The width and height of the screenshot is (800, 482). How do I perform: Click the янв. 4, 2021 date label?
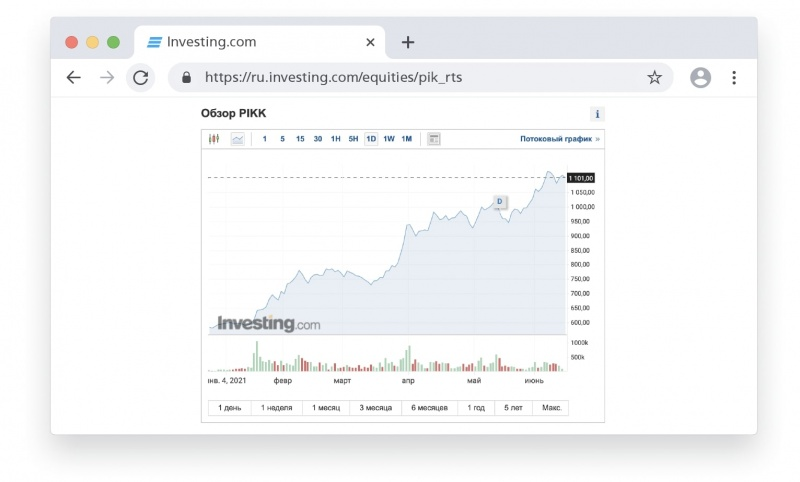[x=227, y=380]
